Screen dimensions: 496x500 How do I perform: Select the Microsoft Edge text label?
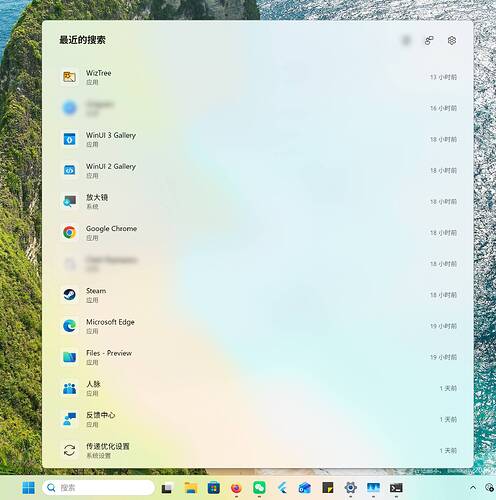[110, 322]
